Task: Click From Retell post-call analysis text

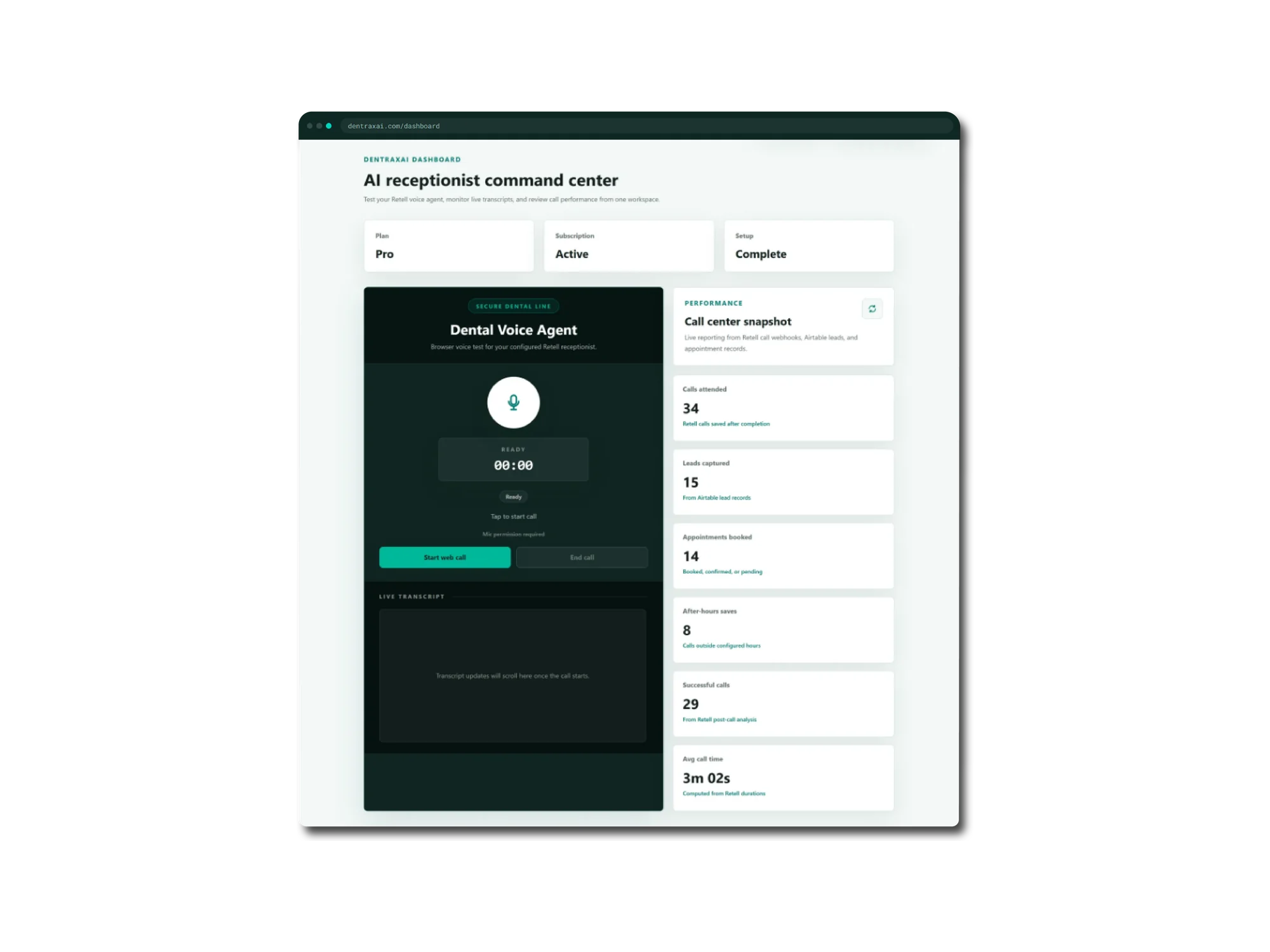Action: (719, 720)
